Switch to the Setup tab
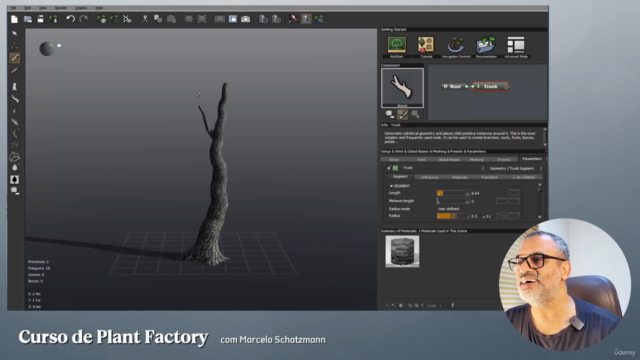640x360 pixels. (x=393, y=160)
